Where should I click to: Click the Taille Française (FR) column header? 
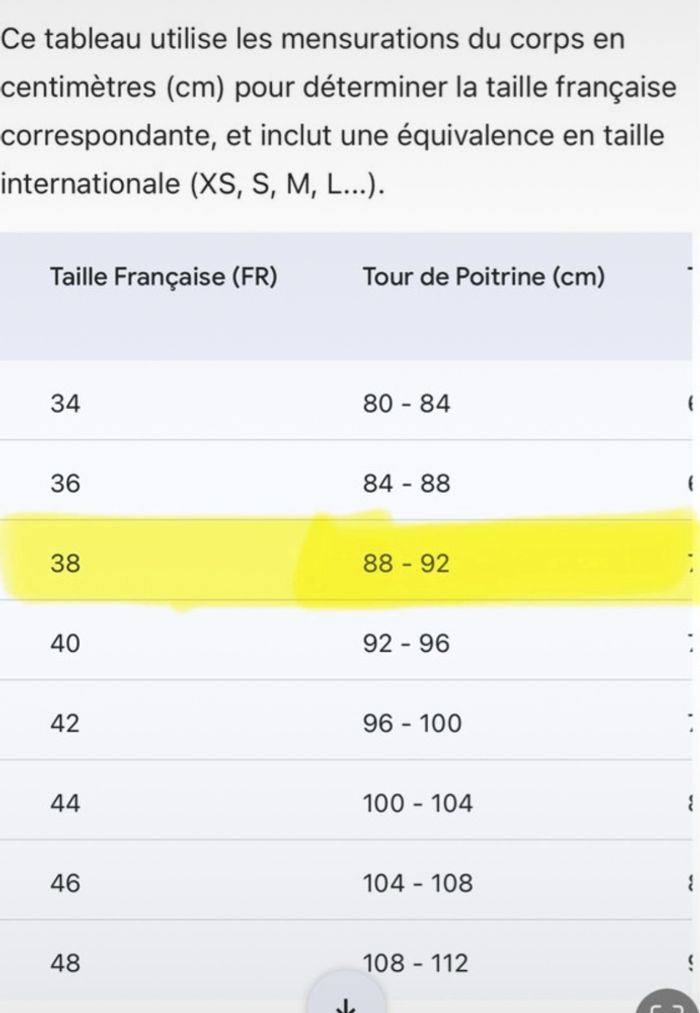point(163,277)
